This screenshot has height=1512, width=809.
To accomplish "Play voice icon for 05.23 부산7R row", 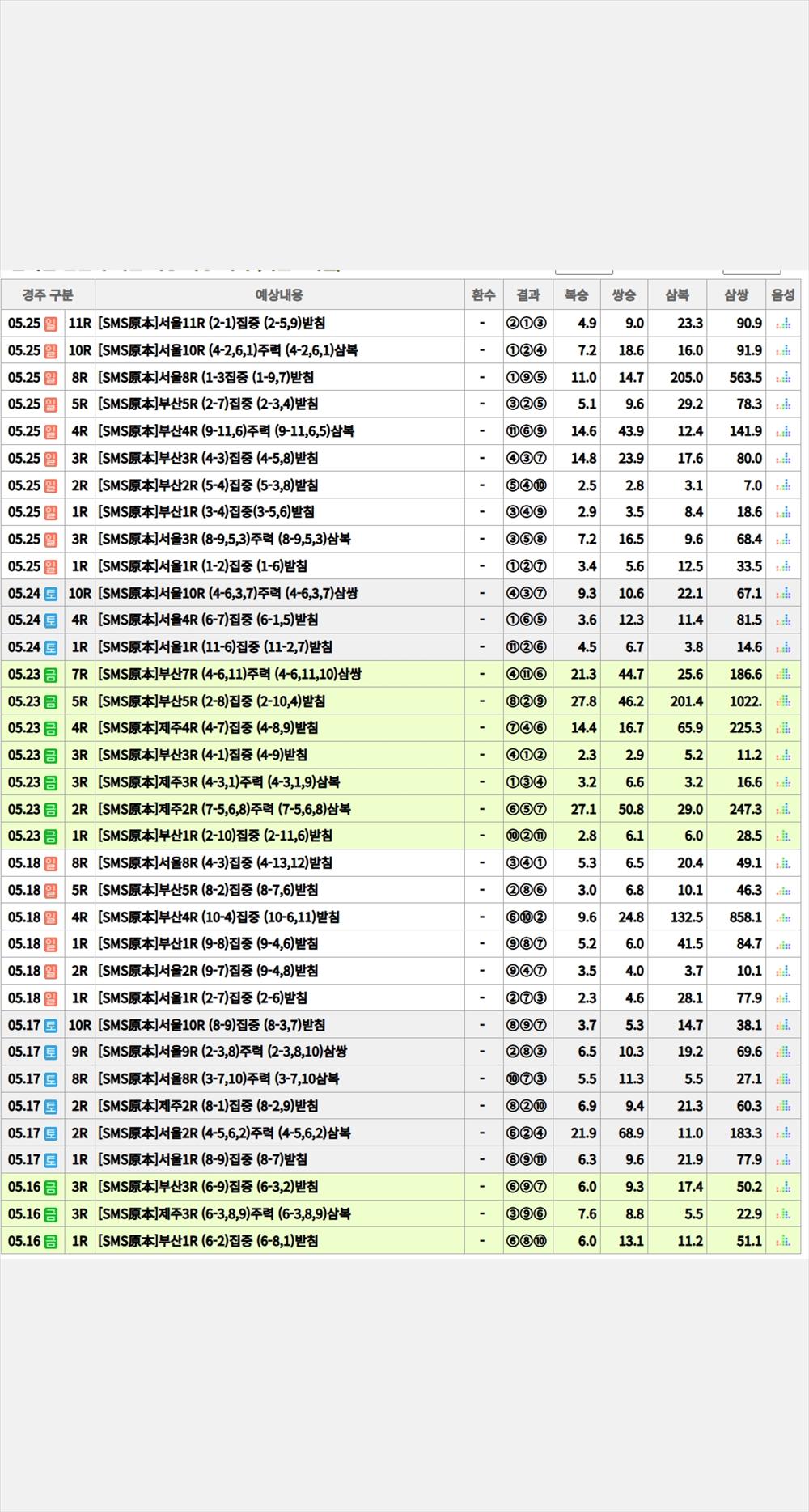I will (x=783, y=674).
